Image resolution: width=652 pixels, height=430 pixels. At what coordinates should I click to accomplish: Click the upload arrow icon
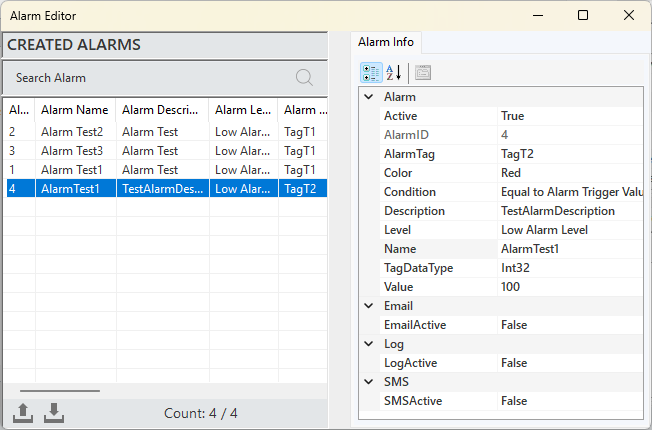pos(23,413)
